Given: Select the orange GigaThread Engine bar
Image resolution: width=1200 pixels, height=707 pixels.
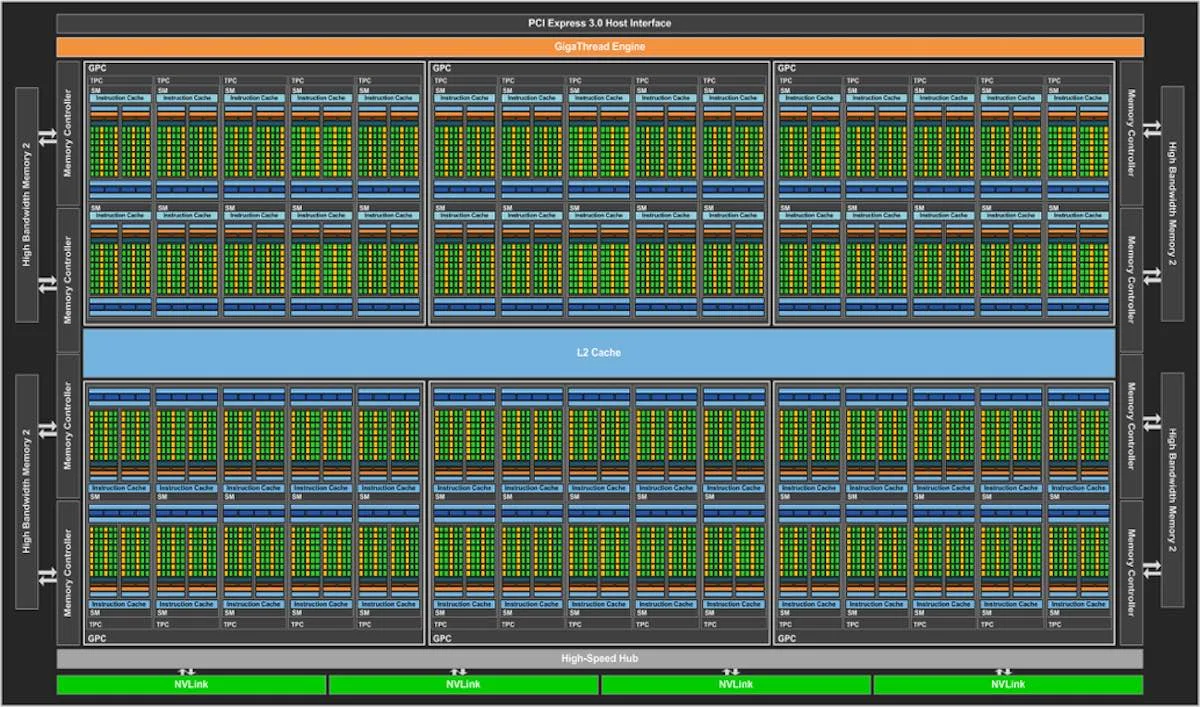Looking at the screenshot, I should tap(600, 46).
